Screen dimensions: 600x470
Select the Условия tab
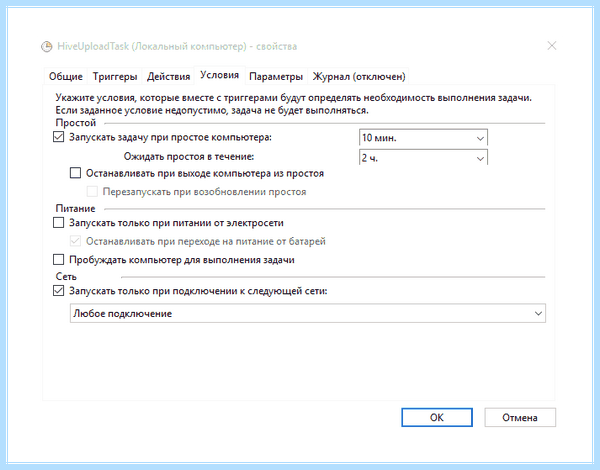(x=220, y=75)
